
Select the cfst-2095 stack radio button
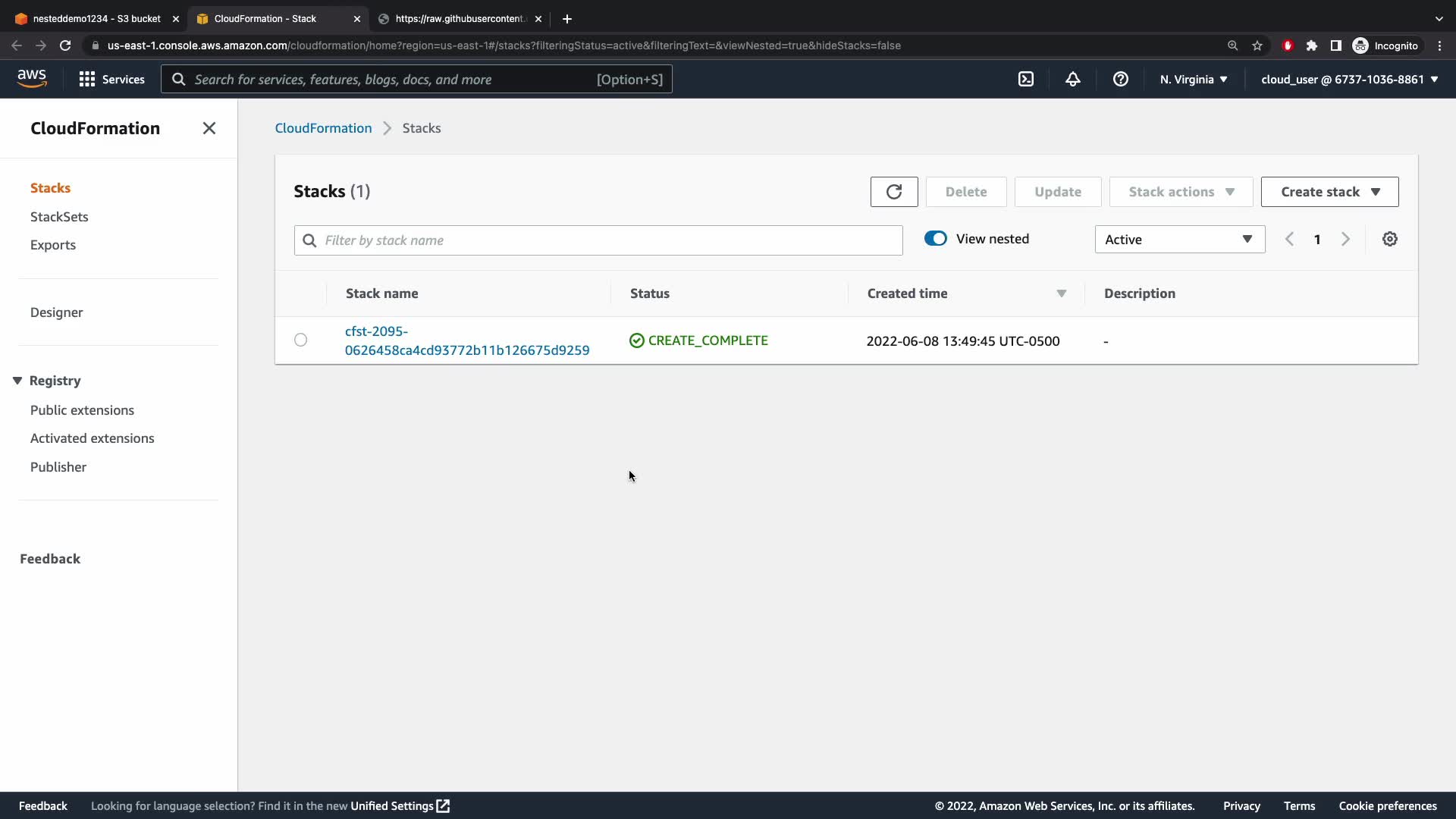point(300,340)
